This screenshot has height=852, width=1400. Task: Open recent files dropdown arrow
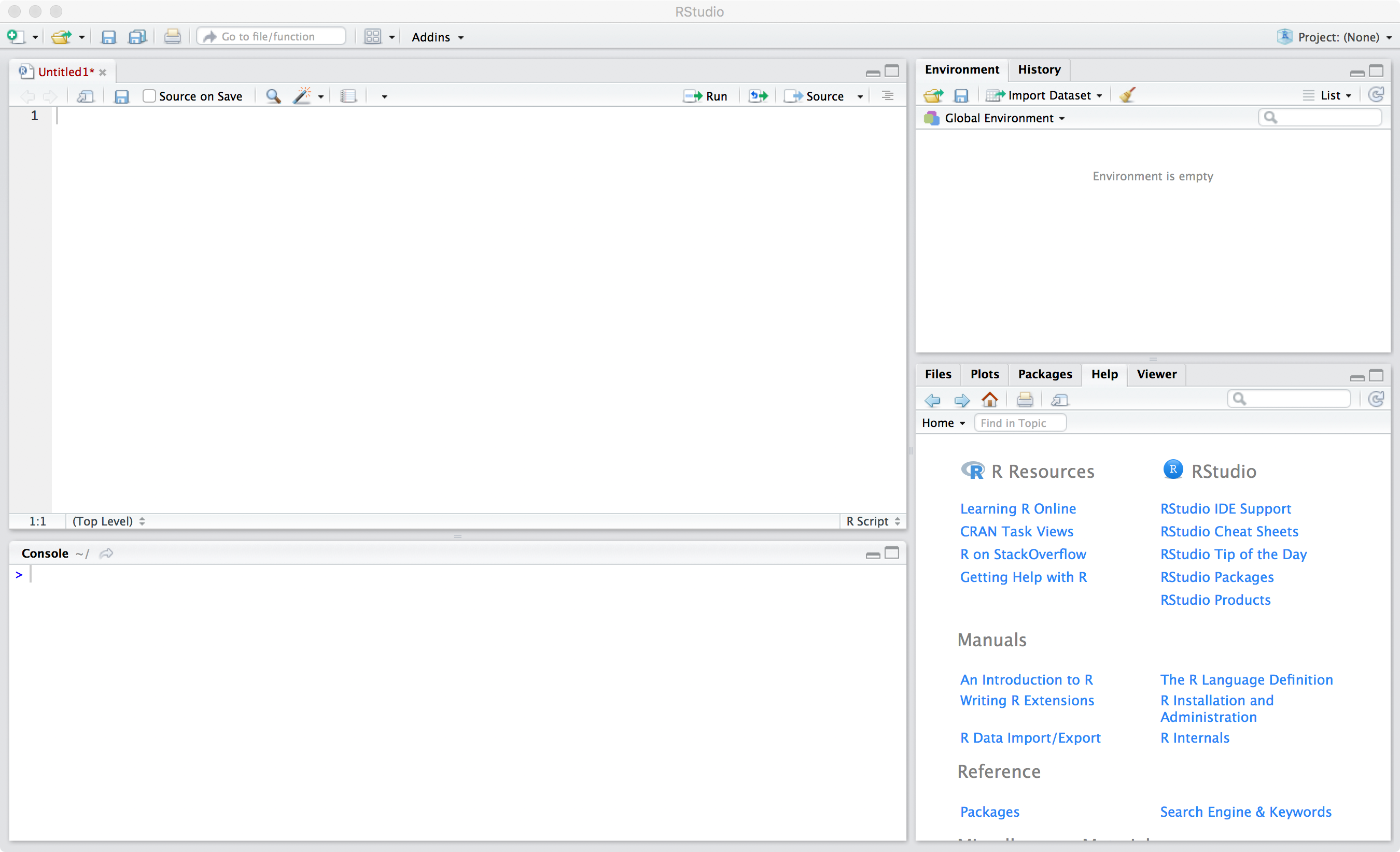click(82, 37)
